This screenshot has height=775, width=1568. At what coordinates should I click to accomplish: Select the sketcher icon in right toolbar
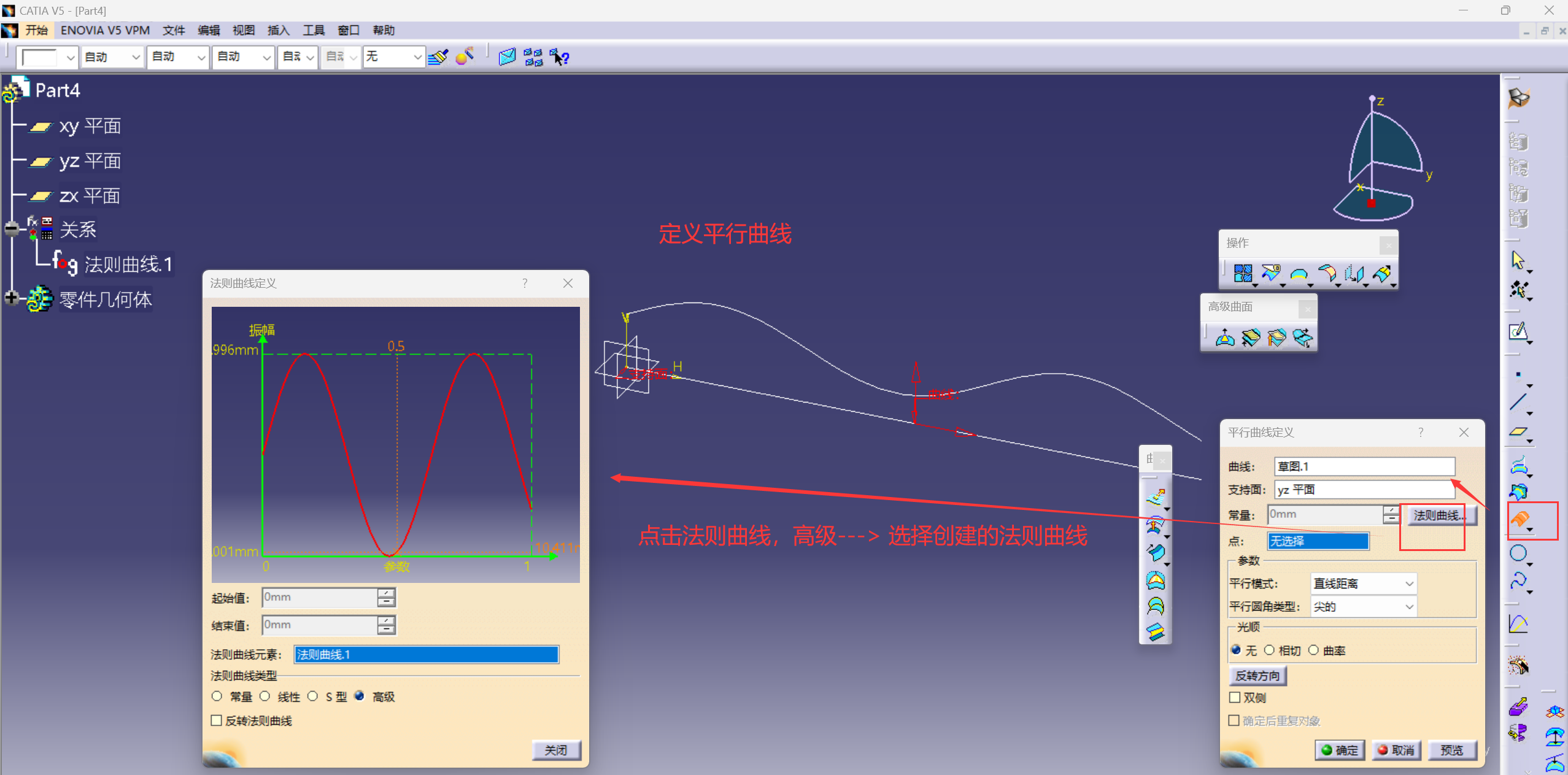click(1518, 332)
